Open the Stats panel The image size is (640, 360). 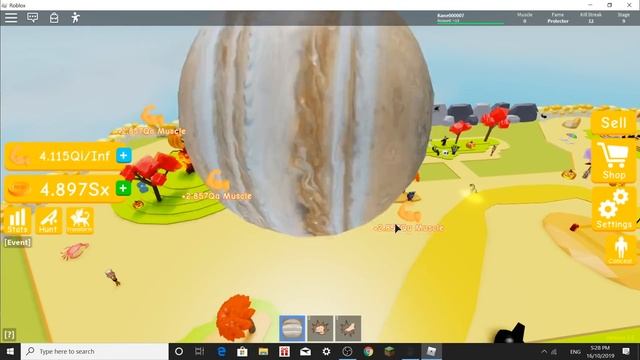coord(18,221)
